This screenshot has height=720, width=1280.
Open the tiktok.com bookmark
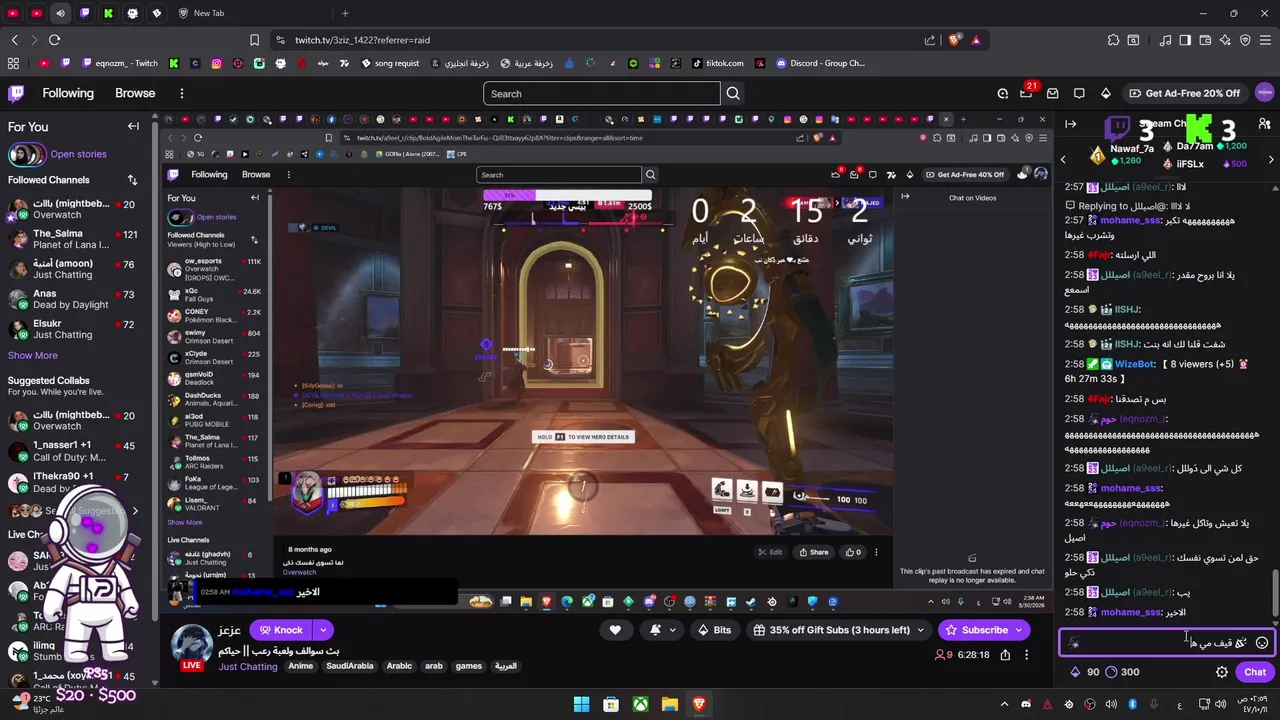pos(716,63)
